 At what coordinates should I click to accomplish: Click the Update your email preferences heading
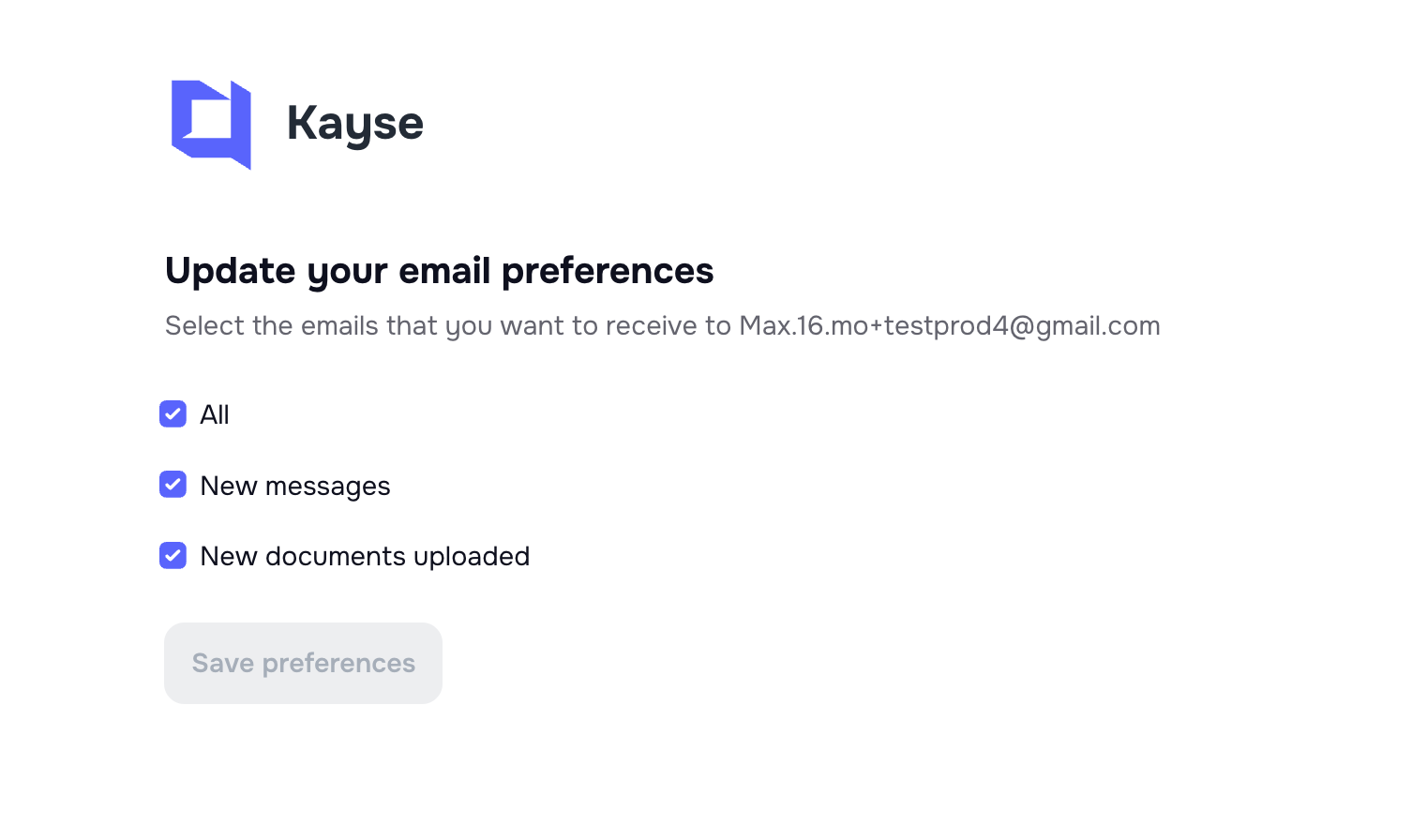pos(439,271)
